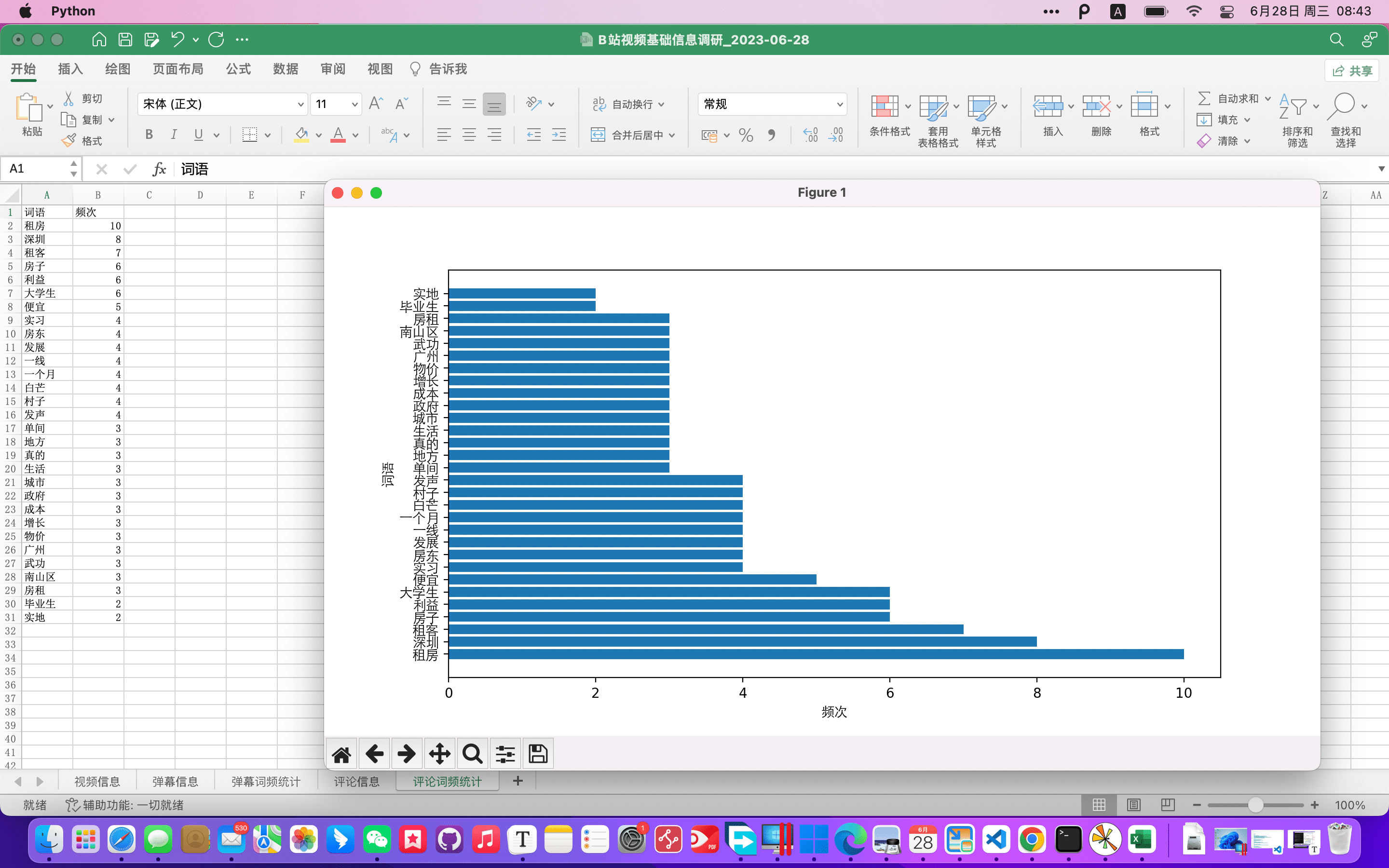
Task: Increase font size with larger A icon
Action: tap(376, 103)
